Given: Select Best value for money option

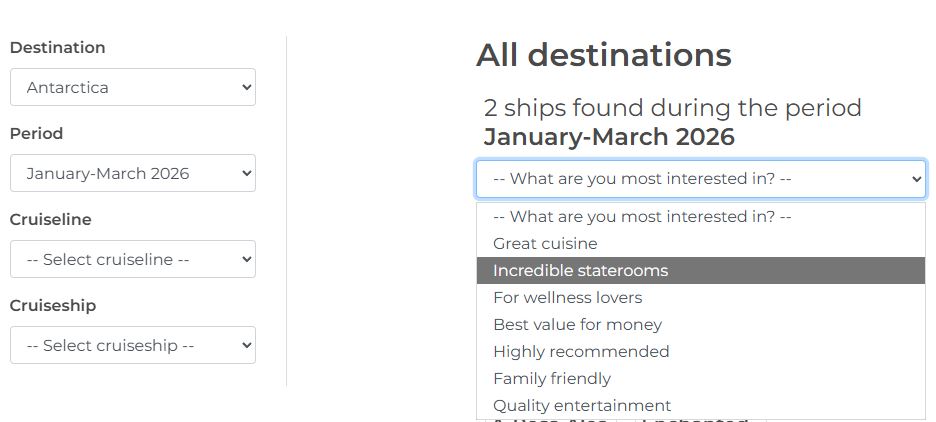Looking at the screenshot, I should (x=577, y=324).
